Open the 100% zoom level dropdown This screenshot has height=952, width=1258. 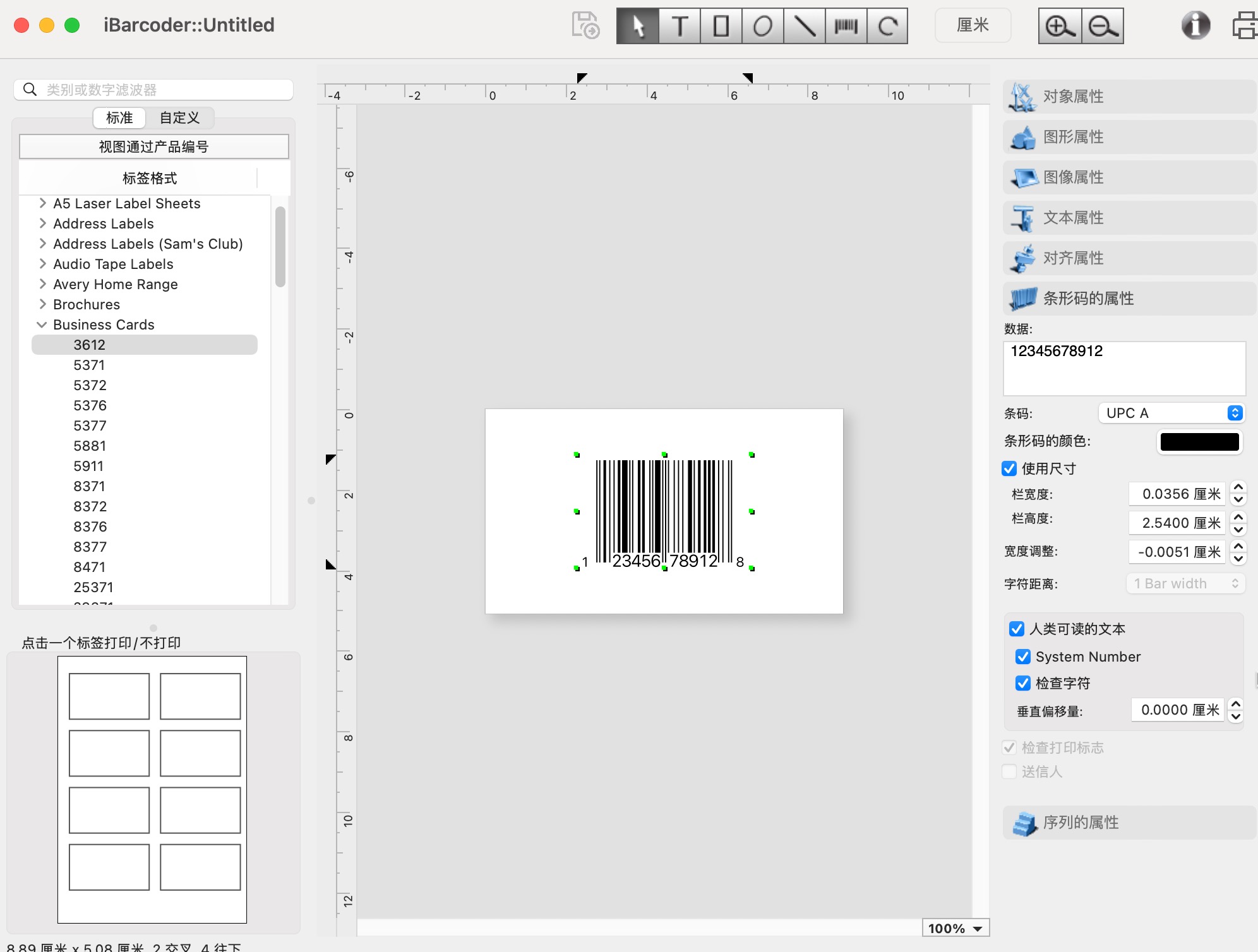click(955, 928)
